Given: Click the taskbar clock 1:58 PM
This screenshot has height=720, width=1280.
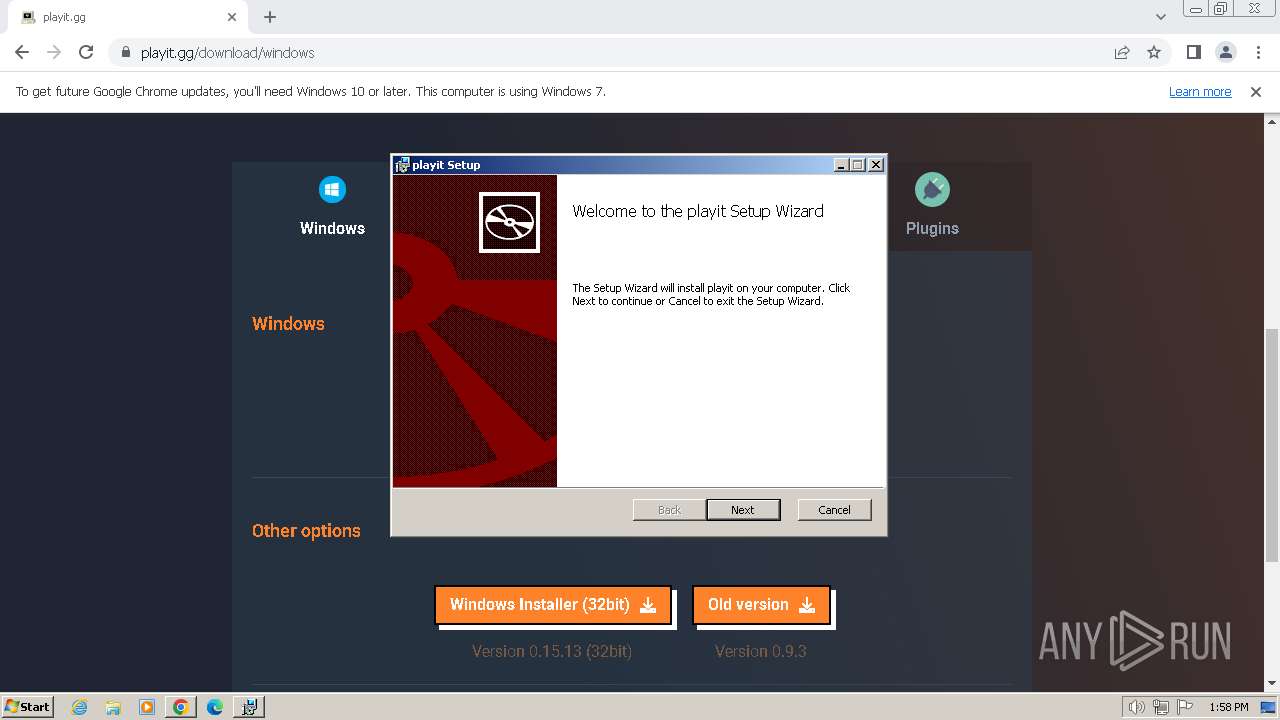Looking at the screenshot, I should coord(1228,707).
